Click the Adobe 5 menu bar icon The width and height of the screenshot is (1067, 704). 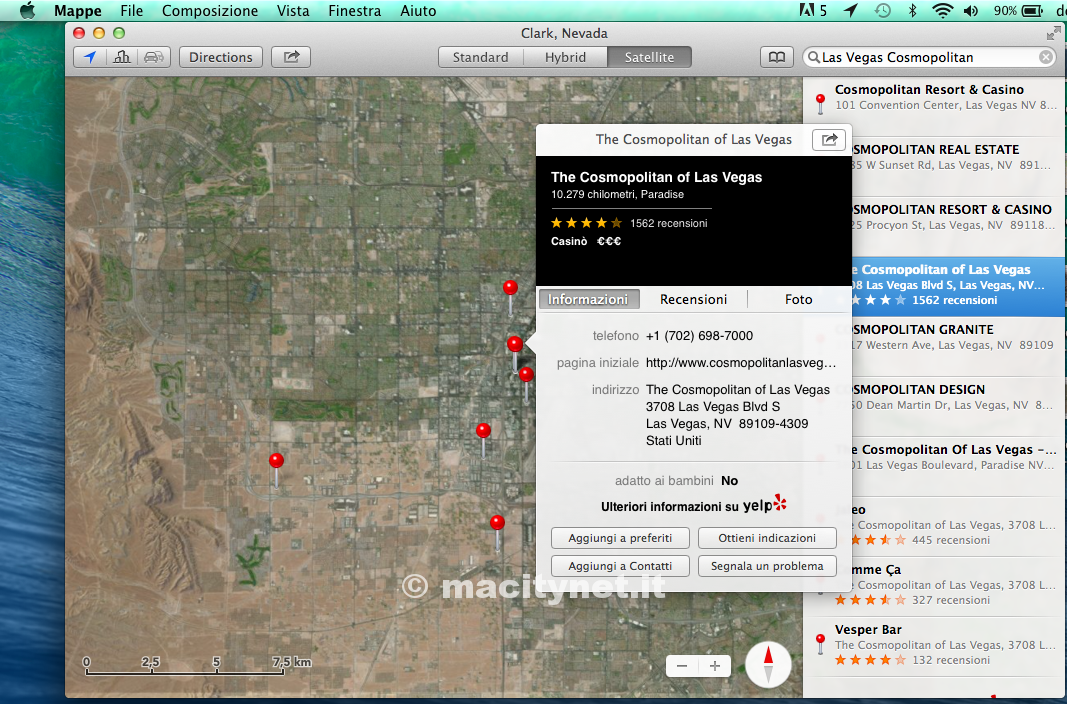pos(813,10)
